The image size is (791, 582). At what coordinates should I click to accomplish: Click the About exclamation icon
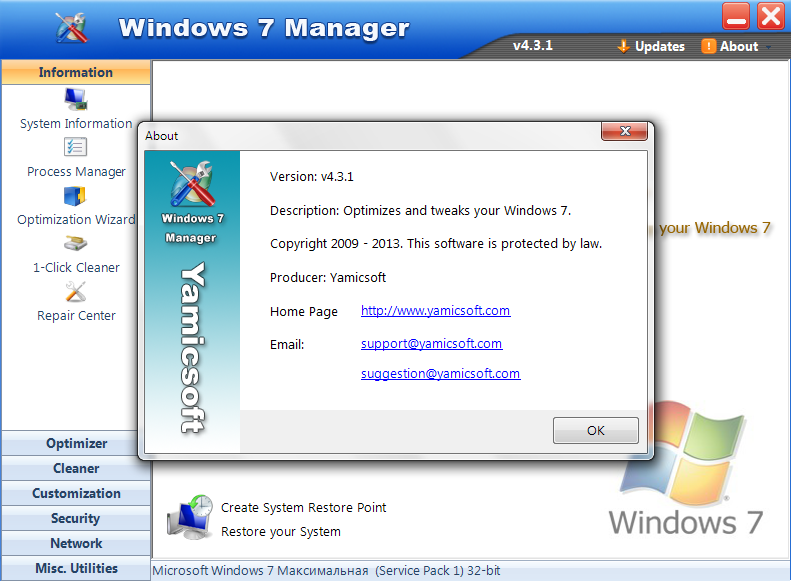(708, 46)
